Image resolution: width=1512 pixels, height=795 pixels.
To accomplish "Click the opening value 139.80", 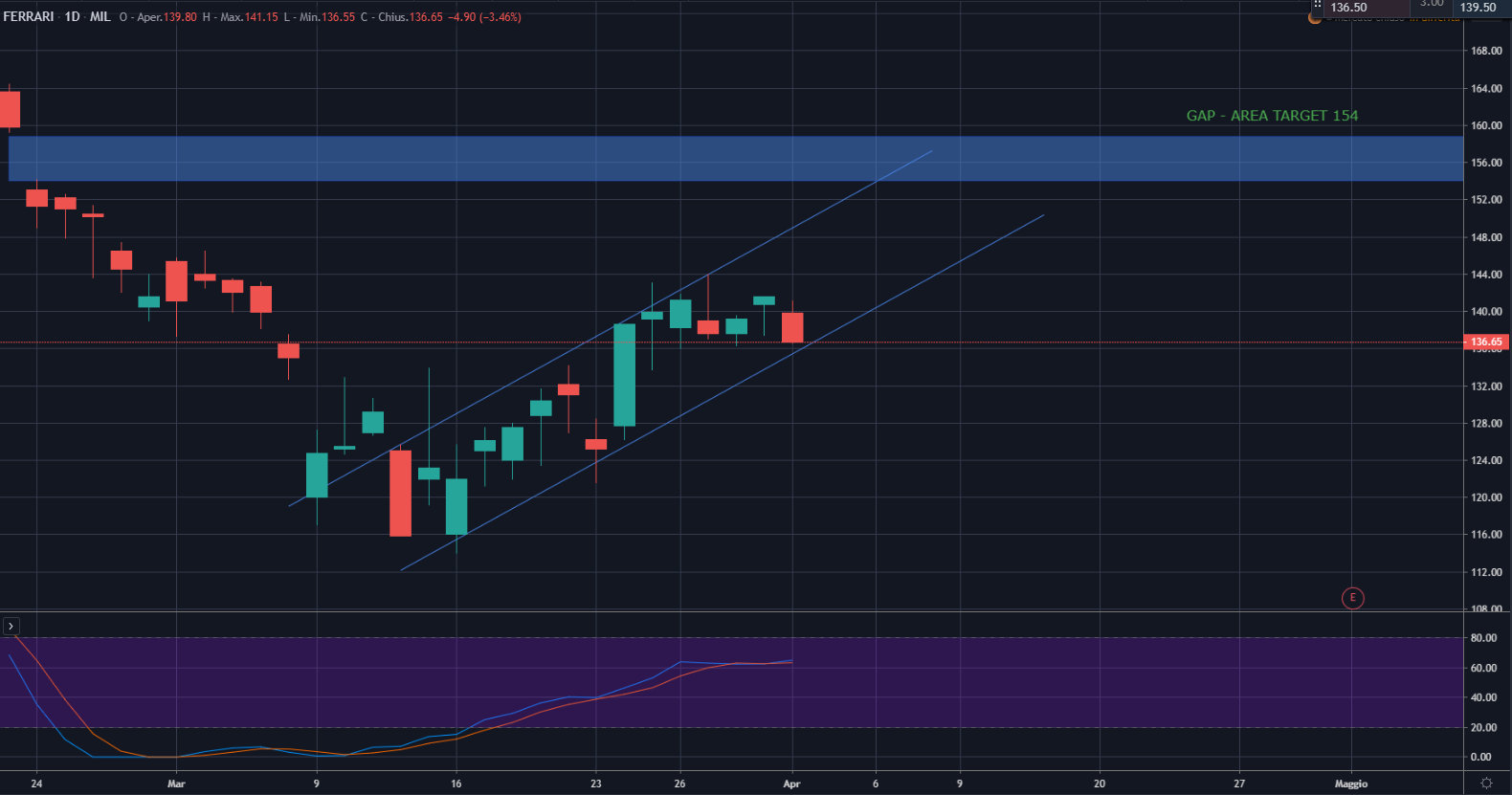I will click(180, 17).
